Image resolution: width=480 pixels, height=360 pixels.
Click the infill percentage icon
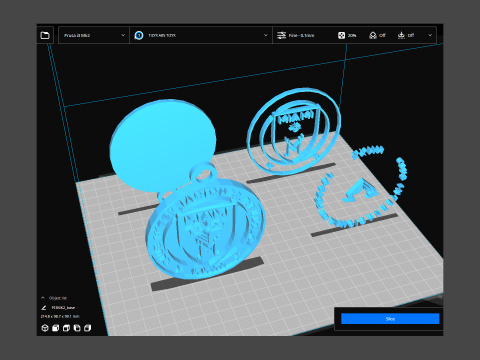tap(341, 35)
